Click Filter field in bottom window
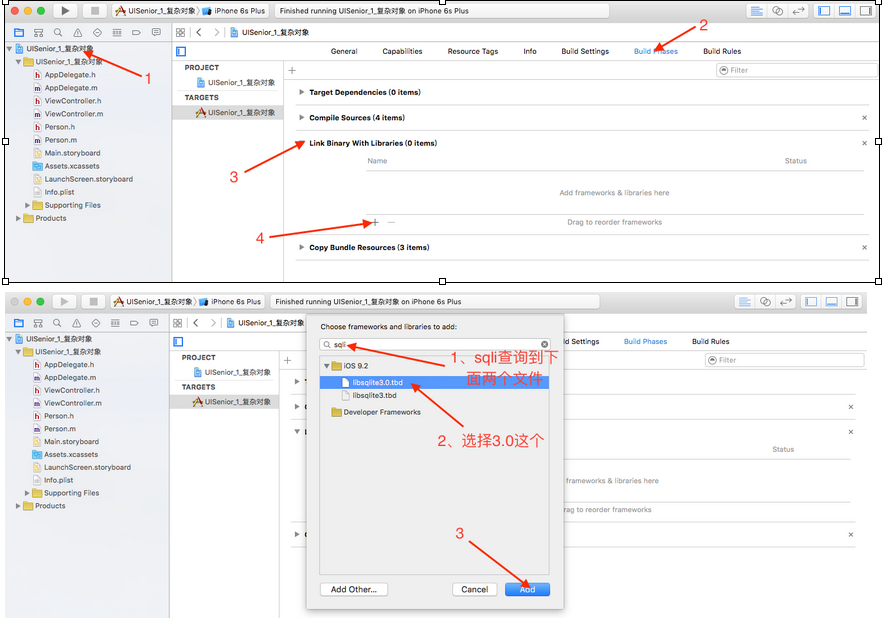The width and height of the screenshot is (883, 621). [784, 360]
